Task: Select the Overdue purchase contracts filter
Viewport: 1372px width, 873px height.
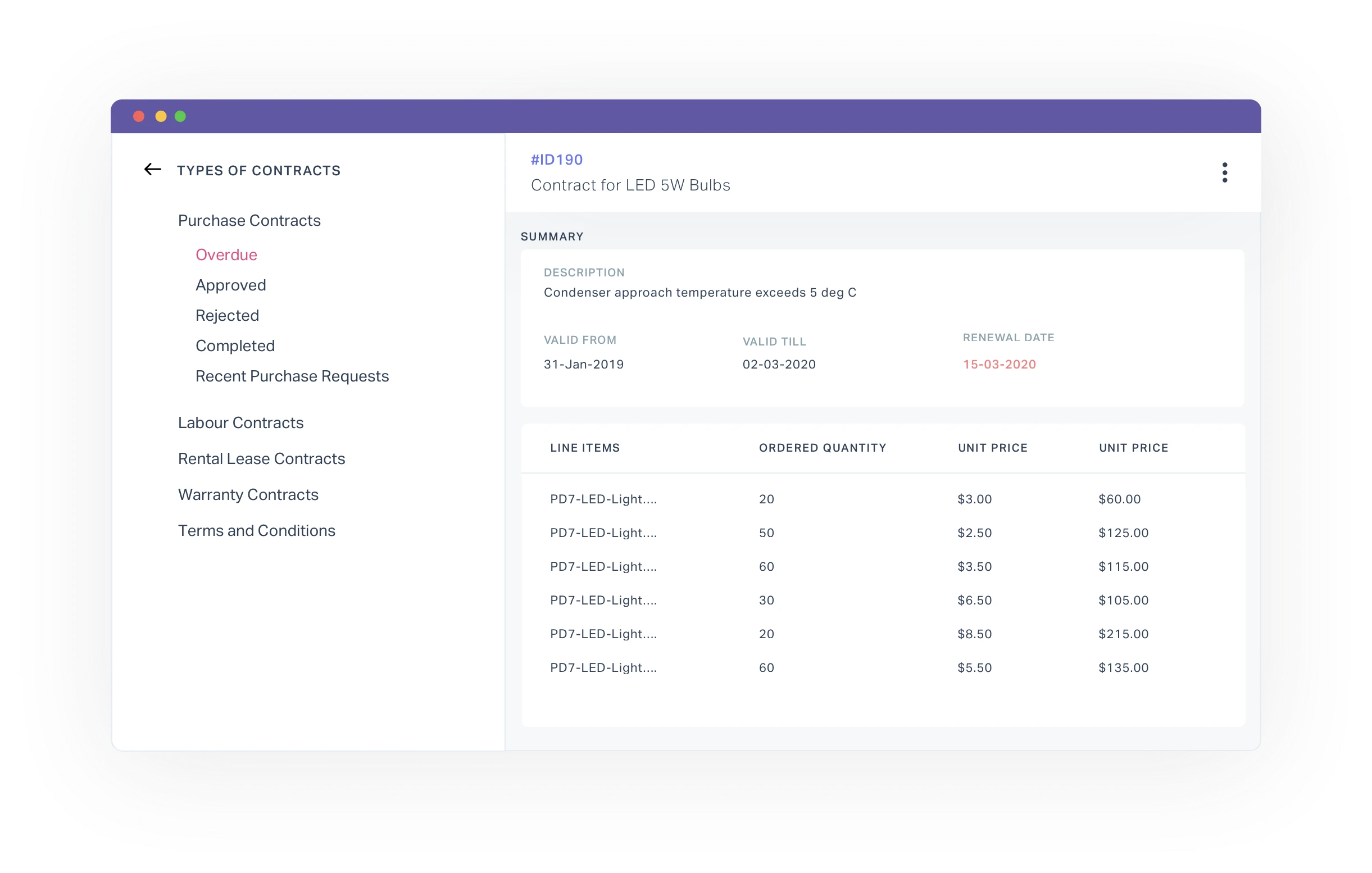Action: (226, 254)
